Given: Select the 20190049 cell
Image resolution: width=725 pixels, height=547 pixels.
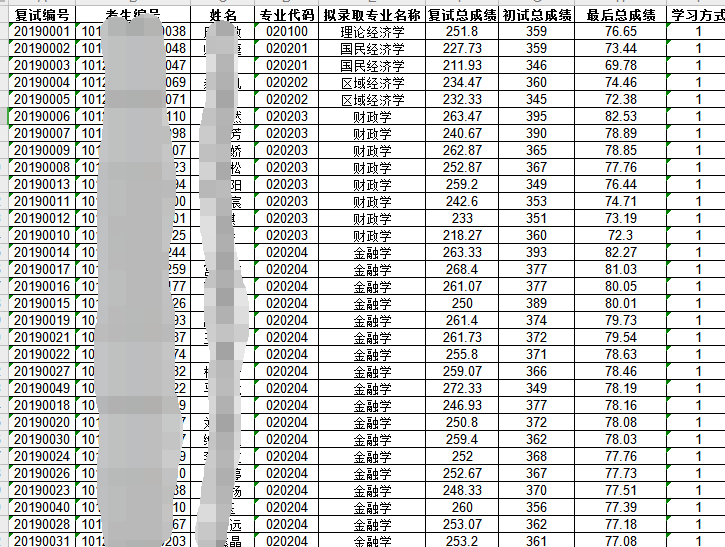Looking at the screenshot, I should point(42,388).
